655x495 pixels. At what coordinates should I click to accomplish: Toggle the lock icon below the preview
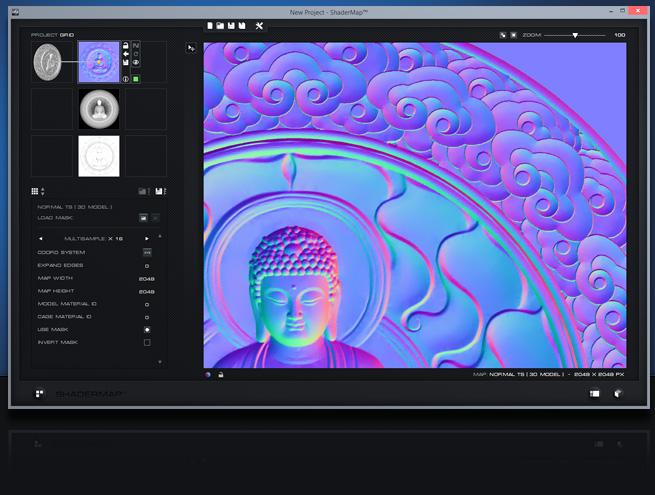pyautogui.click(x=221, y=375)
